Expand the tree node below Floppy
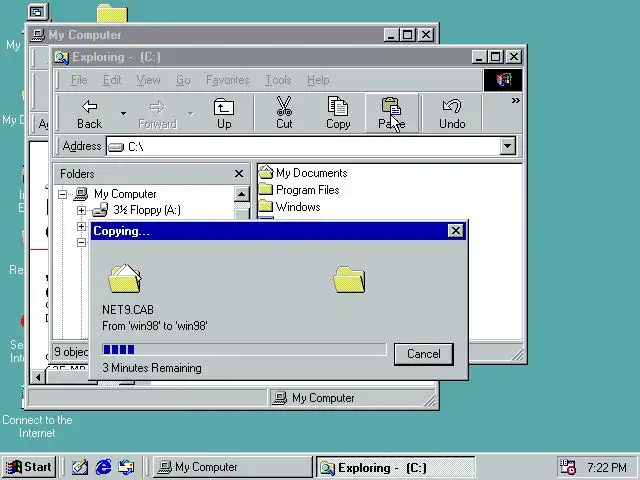This screenshot has height=480, width=640. coord(81,227)
